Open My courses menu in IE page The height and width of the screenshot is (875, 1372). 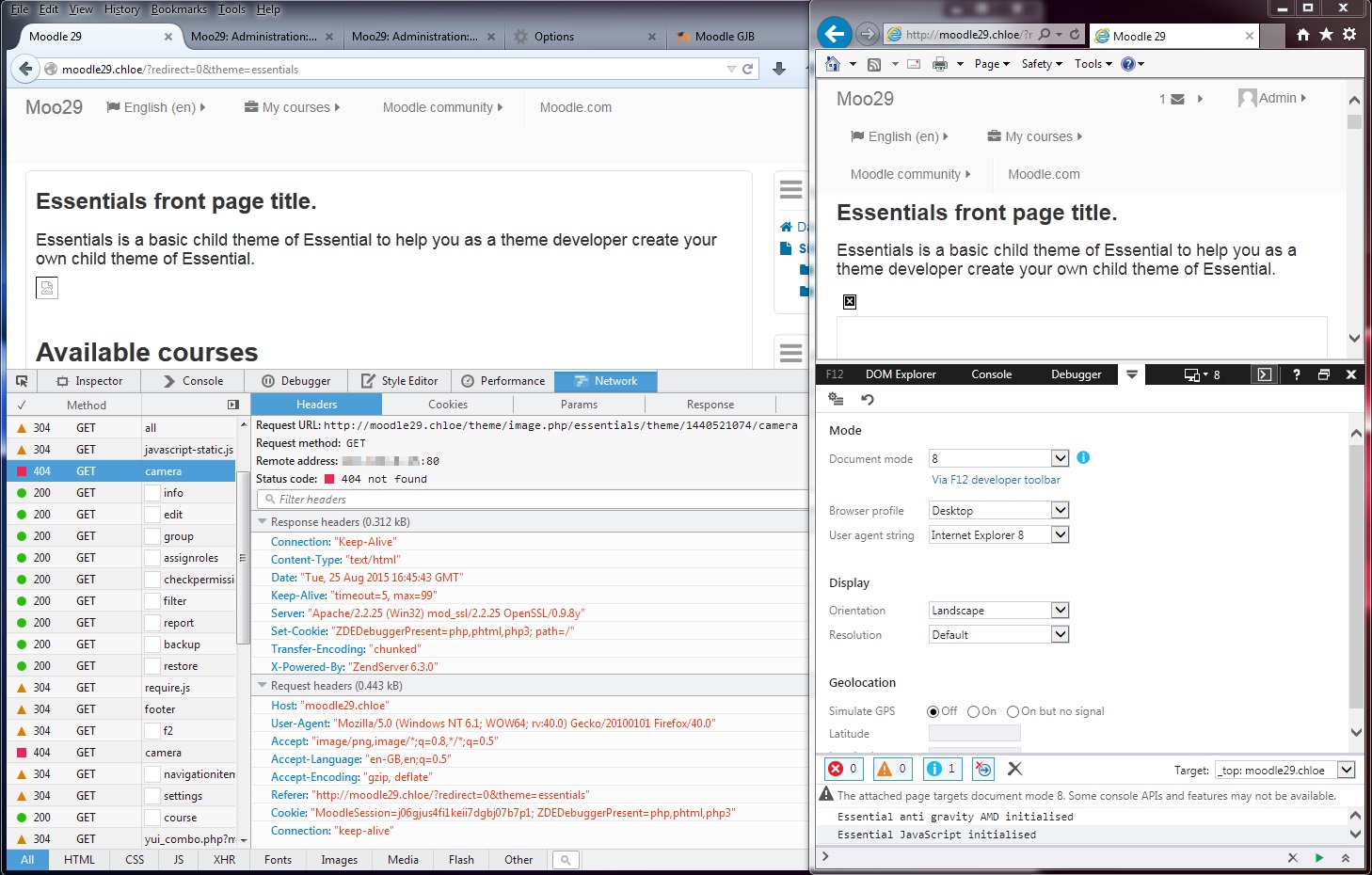tap(1034, 136)
